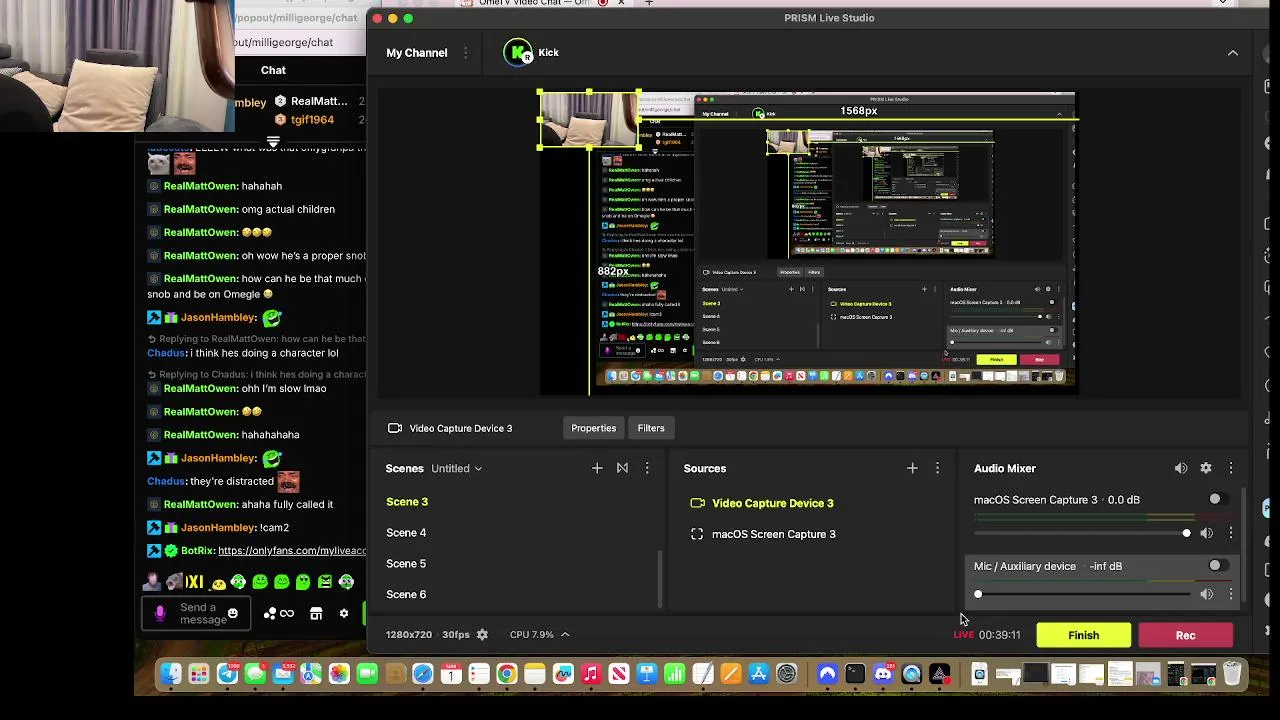
Task: Click Finish to end the live stream
Action: [x=1083, y=635]
